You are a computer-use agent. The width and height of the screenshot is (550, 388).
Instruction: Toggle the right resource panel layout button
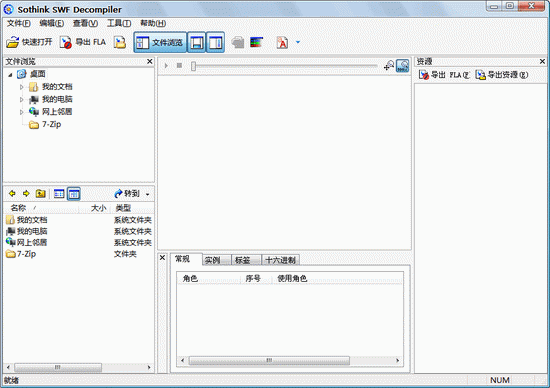coord(215,42)
